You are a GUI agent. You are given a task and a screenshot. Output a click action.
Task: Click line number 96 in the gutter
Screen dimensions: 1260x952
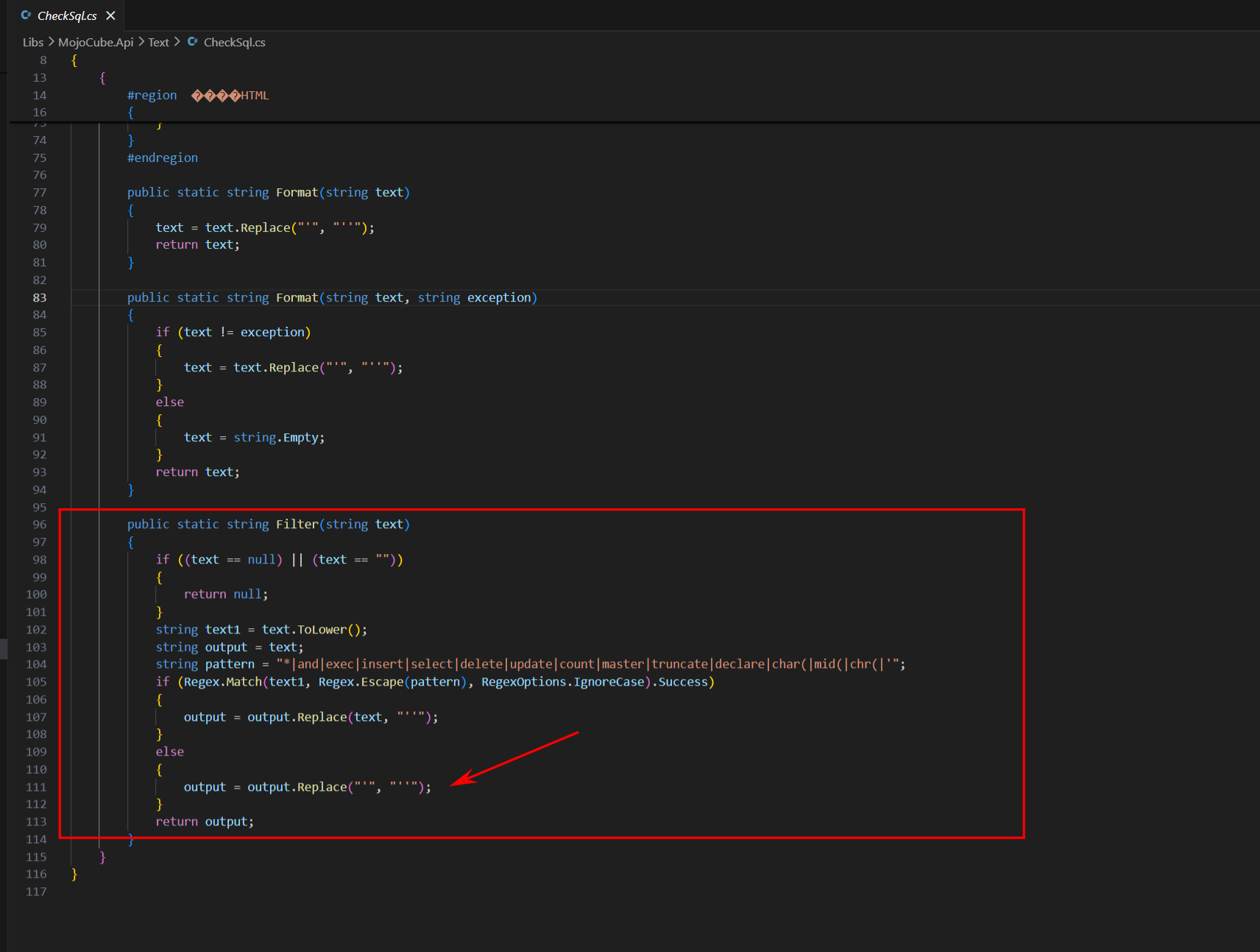point(40,525)
